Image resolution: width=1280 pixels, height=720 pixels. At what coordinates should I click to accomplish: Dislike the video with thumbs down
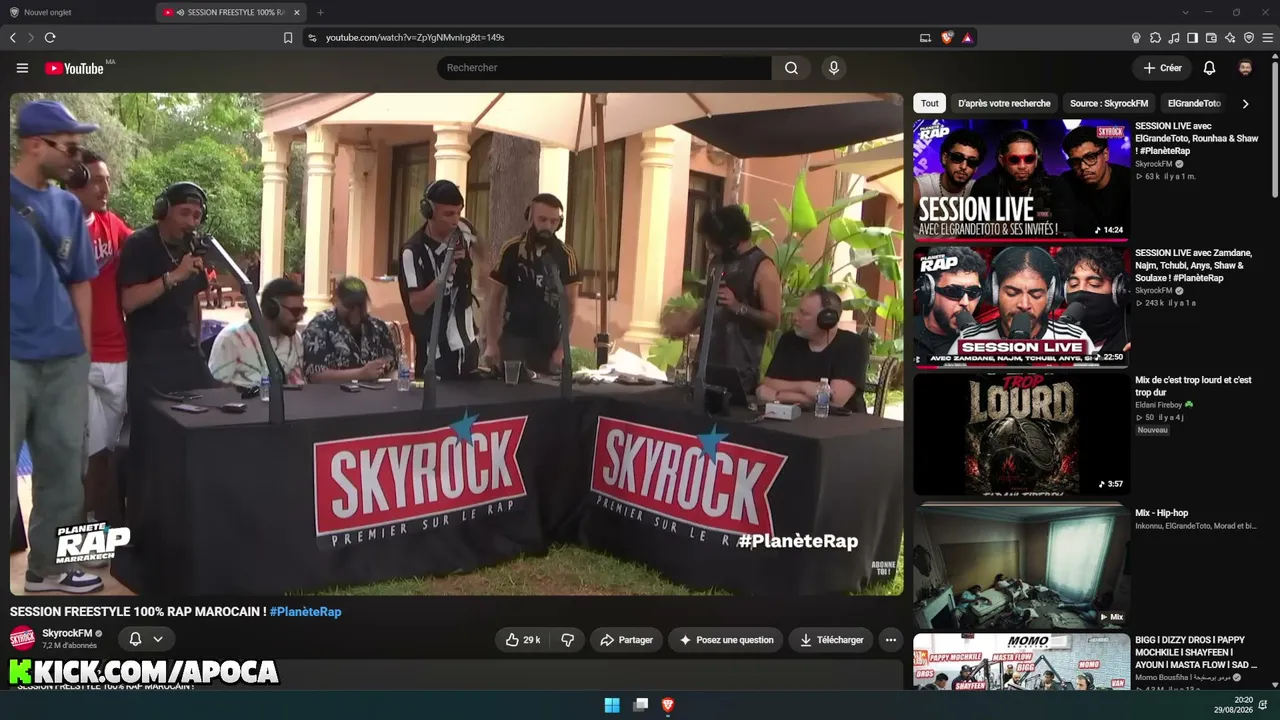[567, 640]
